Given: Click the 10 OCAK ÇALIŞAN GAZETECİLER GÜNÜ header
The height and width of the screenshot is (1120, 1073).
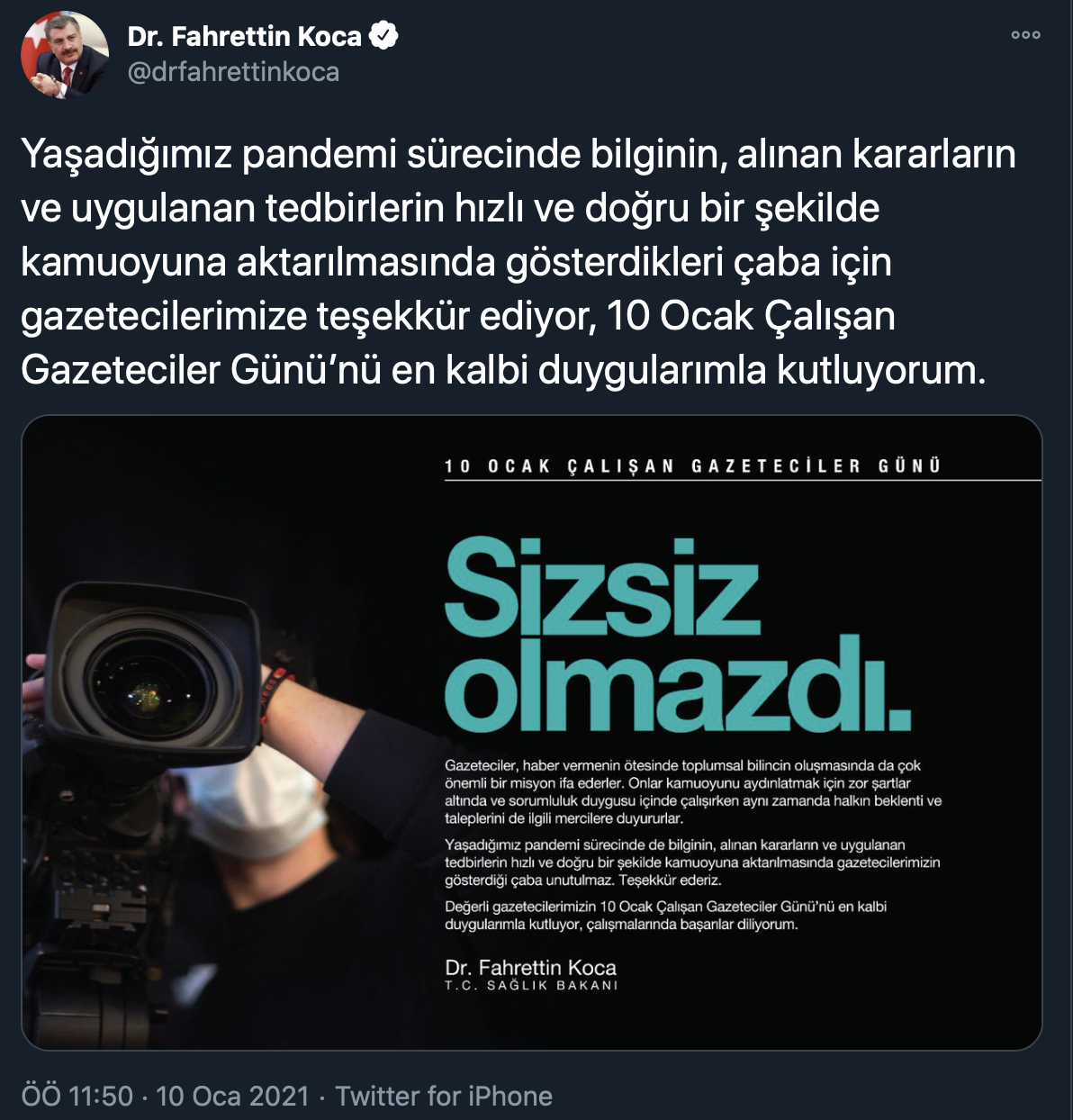Looking at the screenshot, I should pos(692,465).
